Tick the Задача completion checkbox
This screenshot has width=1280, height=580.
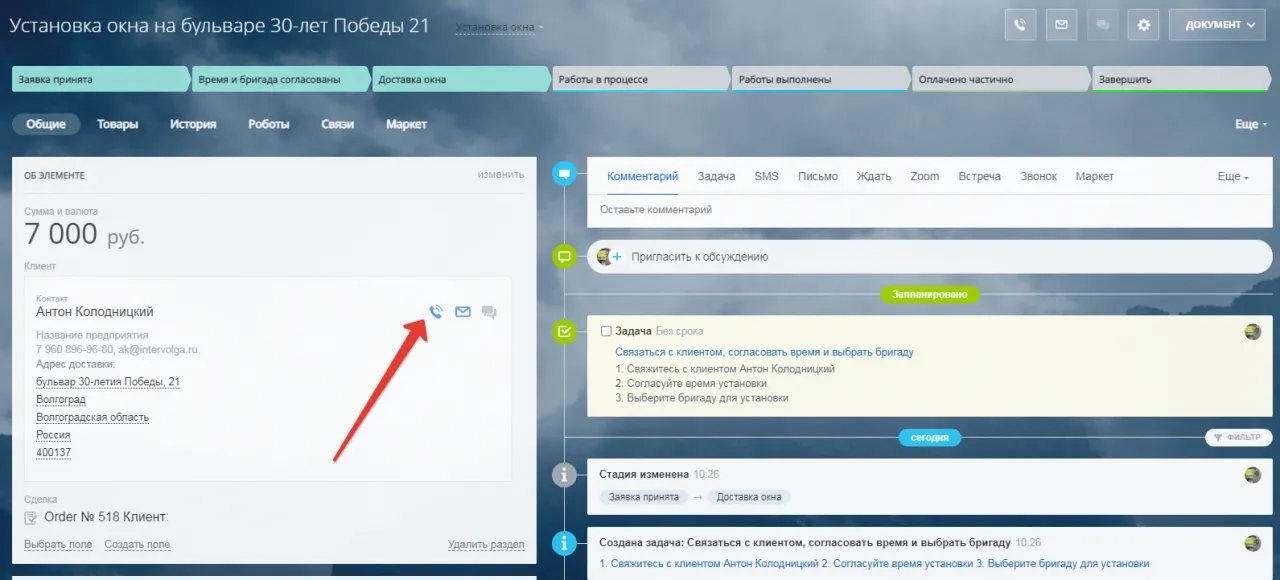(x=606, y=331)
